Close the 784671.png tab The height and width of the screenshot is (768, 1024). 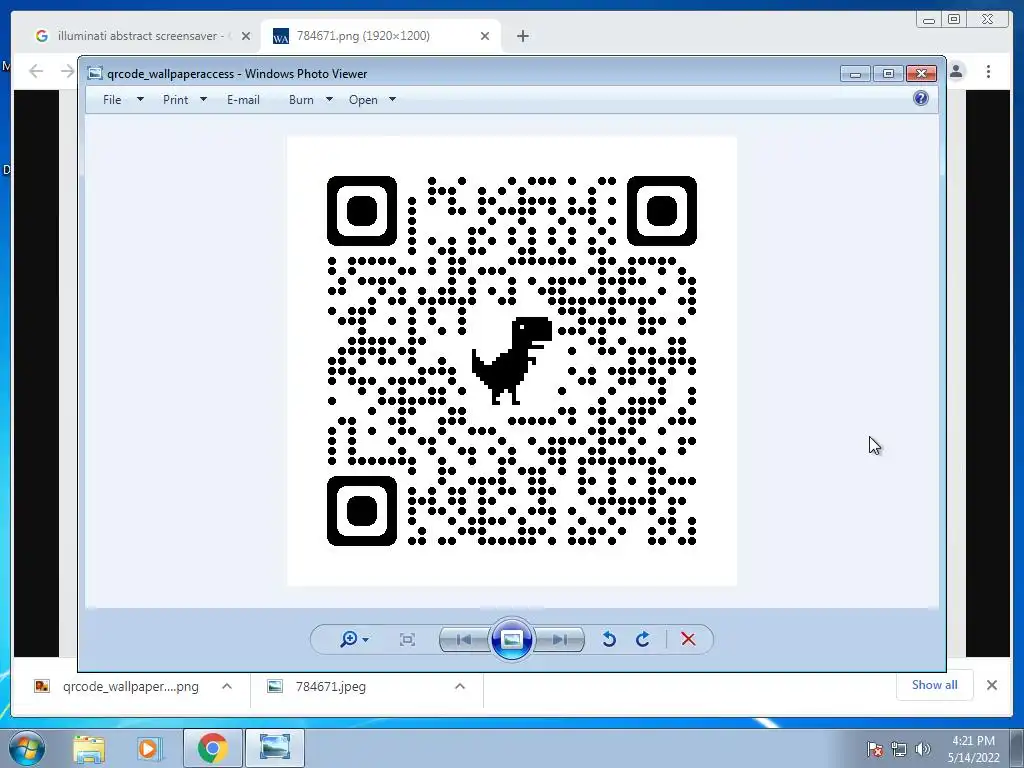[x=485, y=36]
